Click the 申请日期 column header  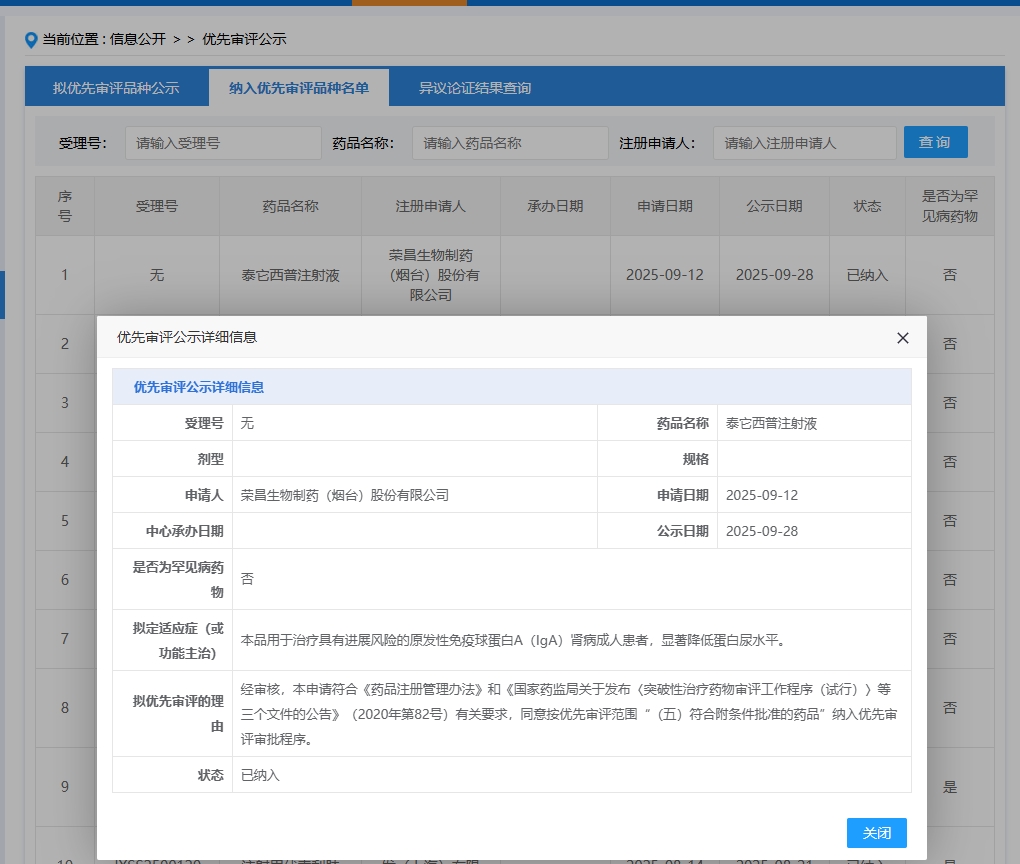[665, 206]
